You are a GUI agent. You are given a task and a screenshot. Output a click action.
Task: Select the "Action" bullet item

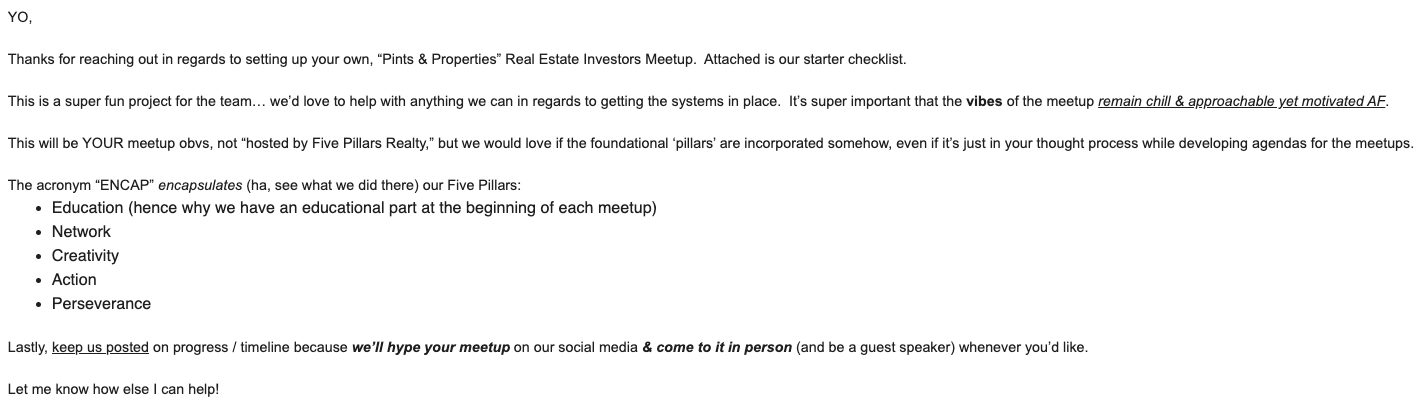tap(74, 280)
